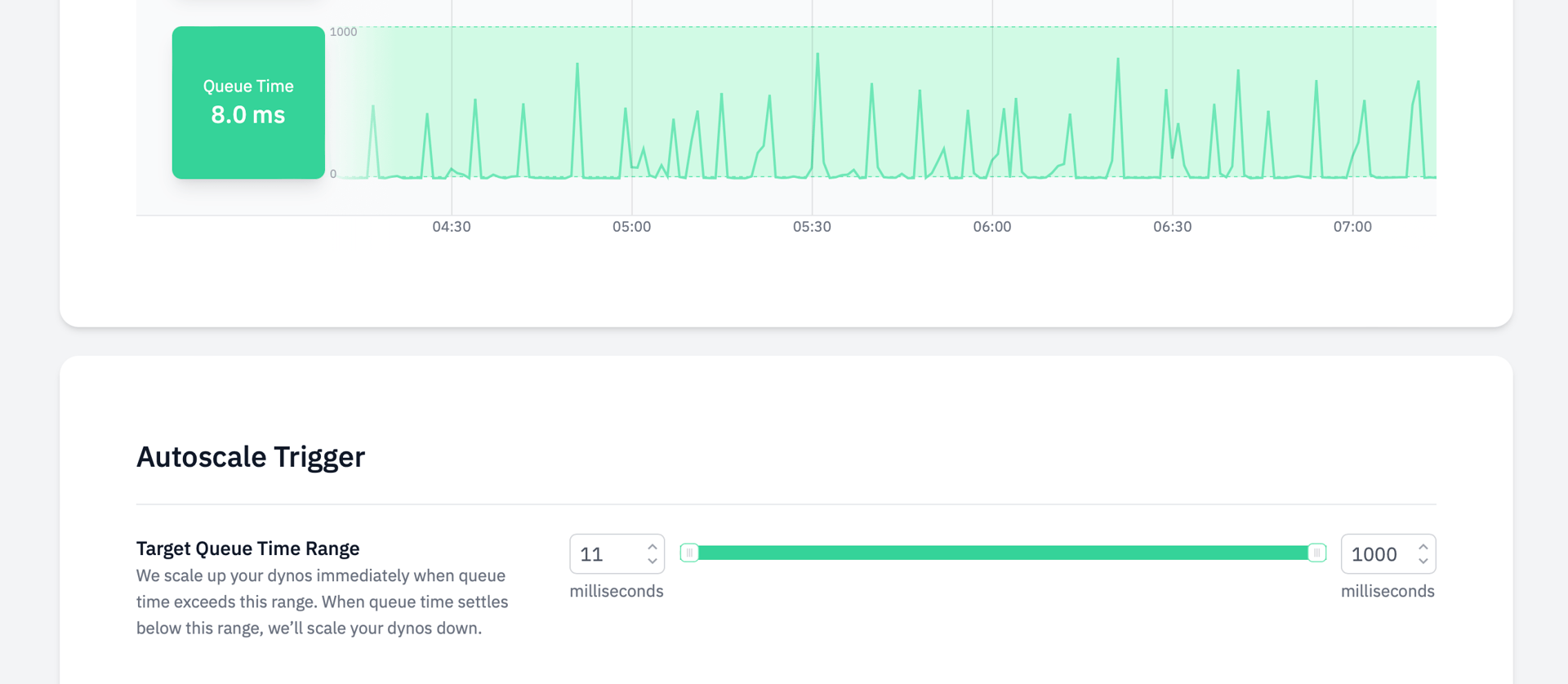Click the 06:00 time label on chart axis
The image size is (1568, 684).
(x=992, y=227)
